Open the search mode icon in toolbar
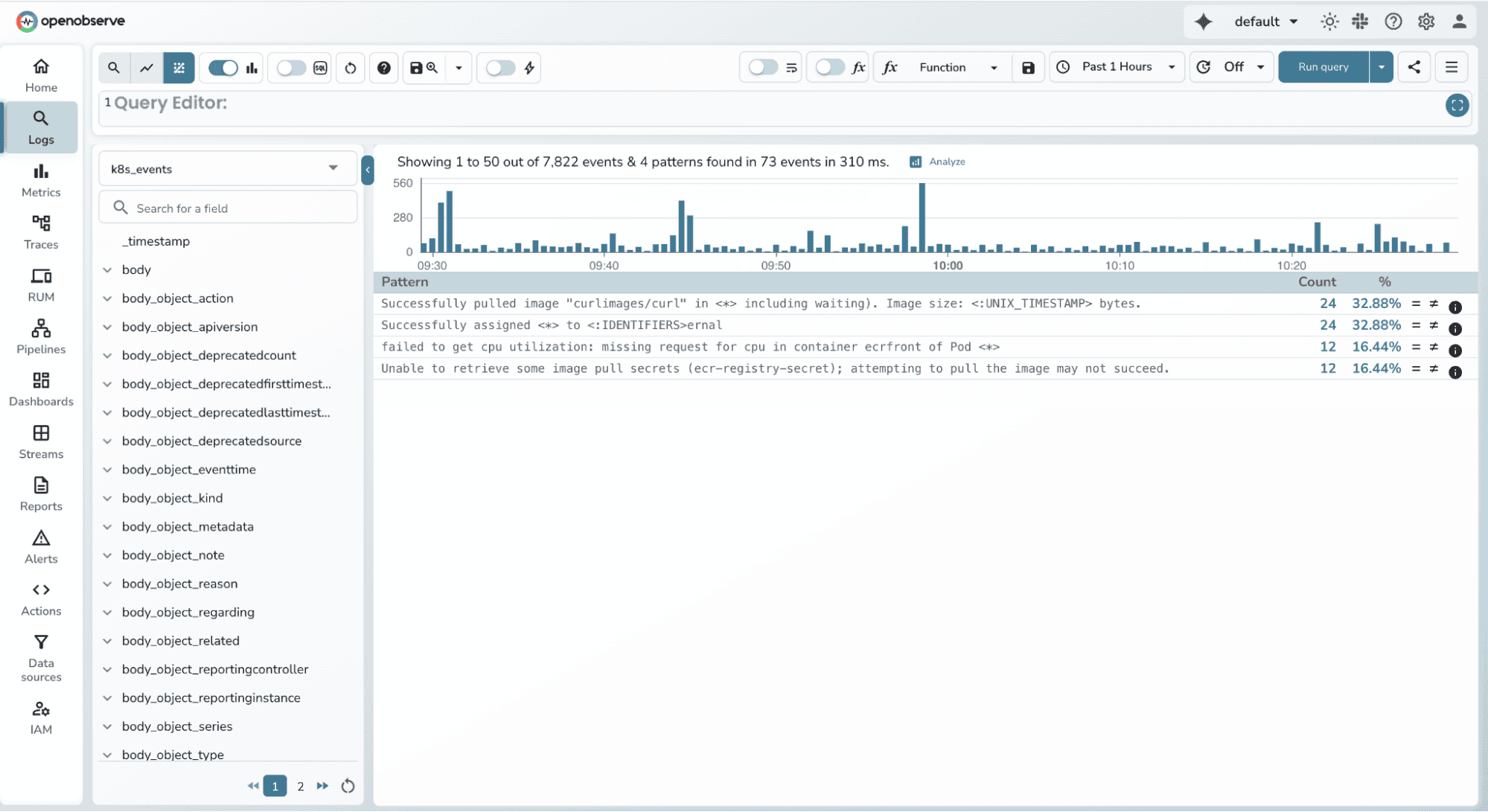This screenshot has width=1488, height=812. point(113,68)
